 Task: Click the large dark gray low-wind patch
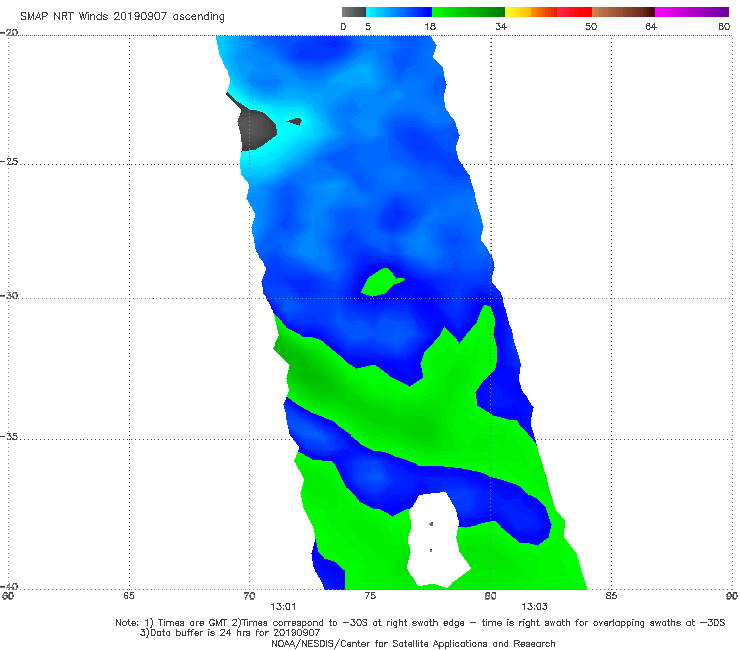pyautogui.click(x=256, y=130)
